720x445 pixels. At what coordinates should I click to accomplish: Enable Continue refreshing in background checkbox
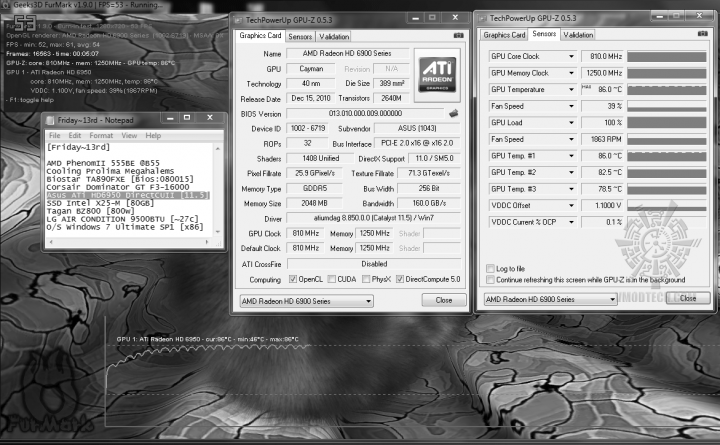click(490, 280)
